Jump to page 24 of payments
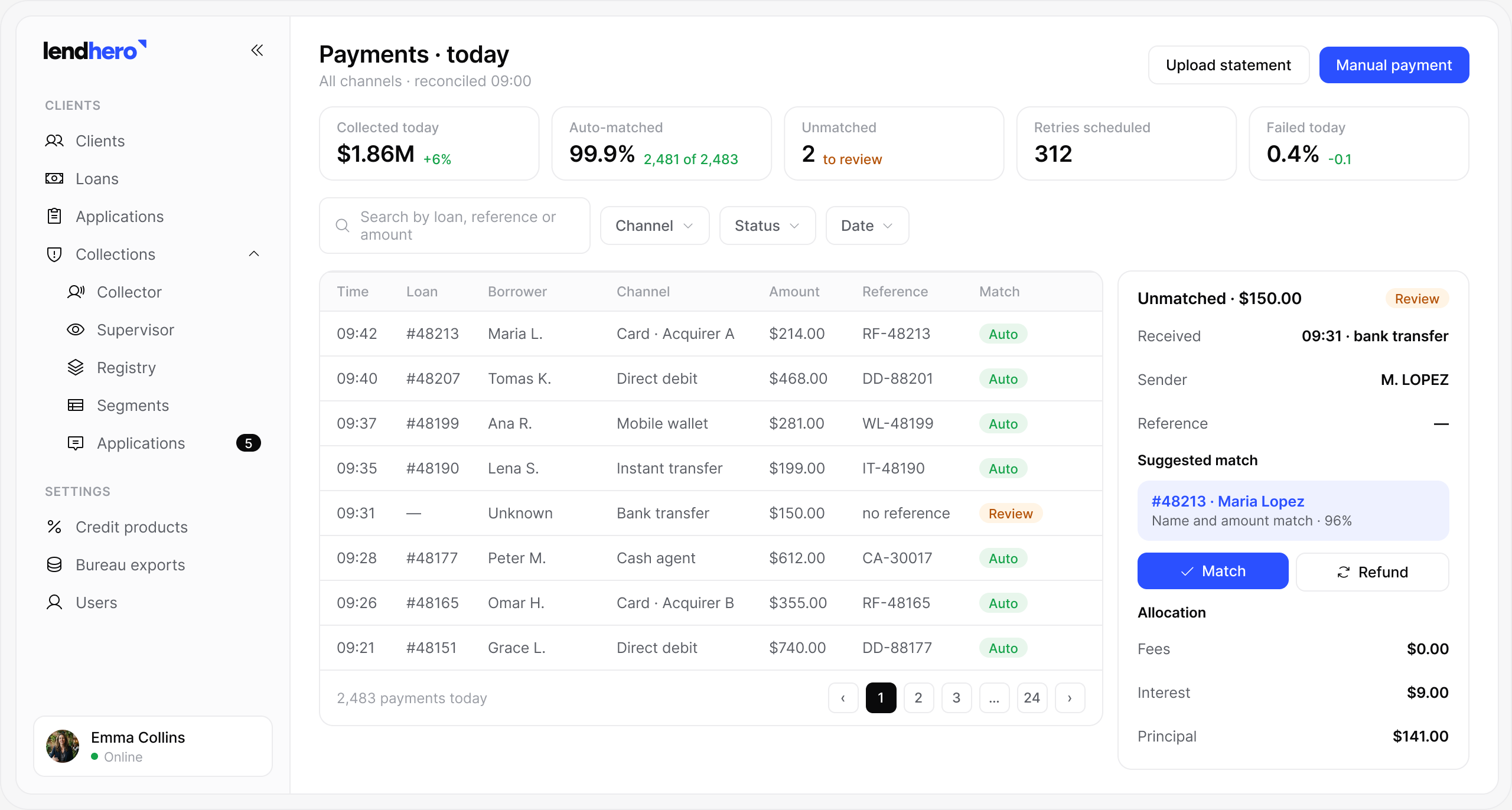This screenshot has height=810, width=1512. (x=1032, y=698)
